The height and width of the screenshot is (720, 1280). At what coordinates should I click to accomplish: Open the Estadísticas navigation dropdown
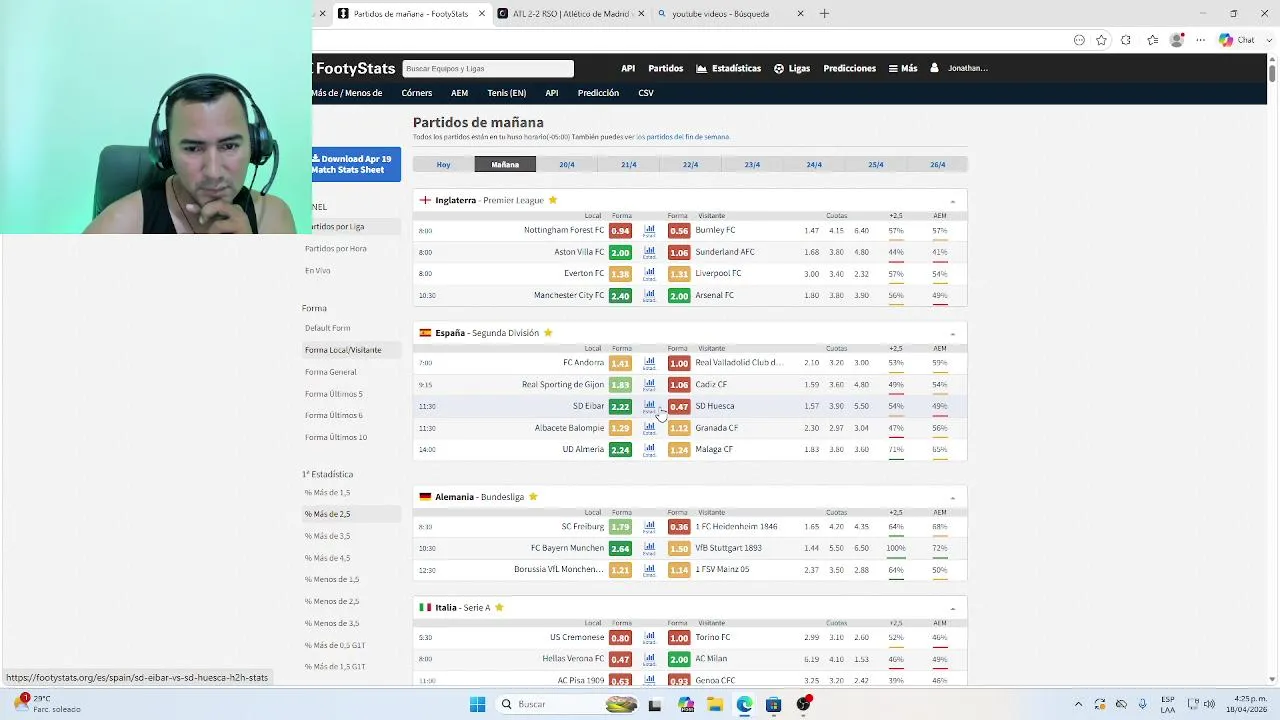[728, 68]
